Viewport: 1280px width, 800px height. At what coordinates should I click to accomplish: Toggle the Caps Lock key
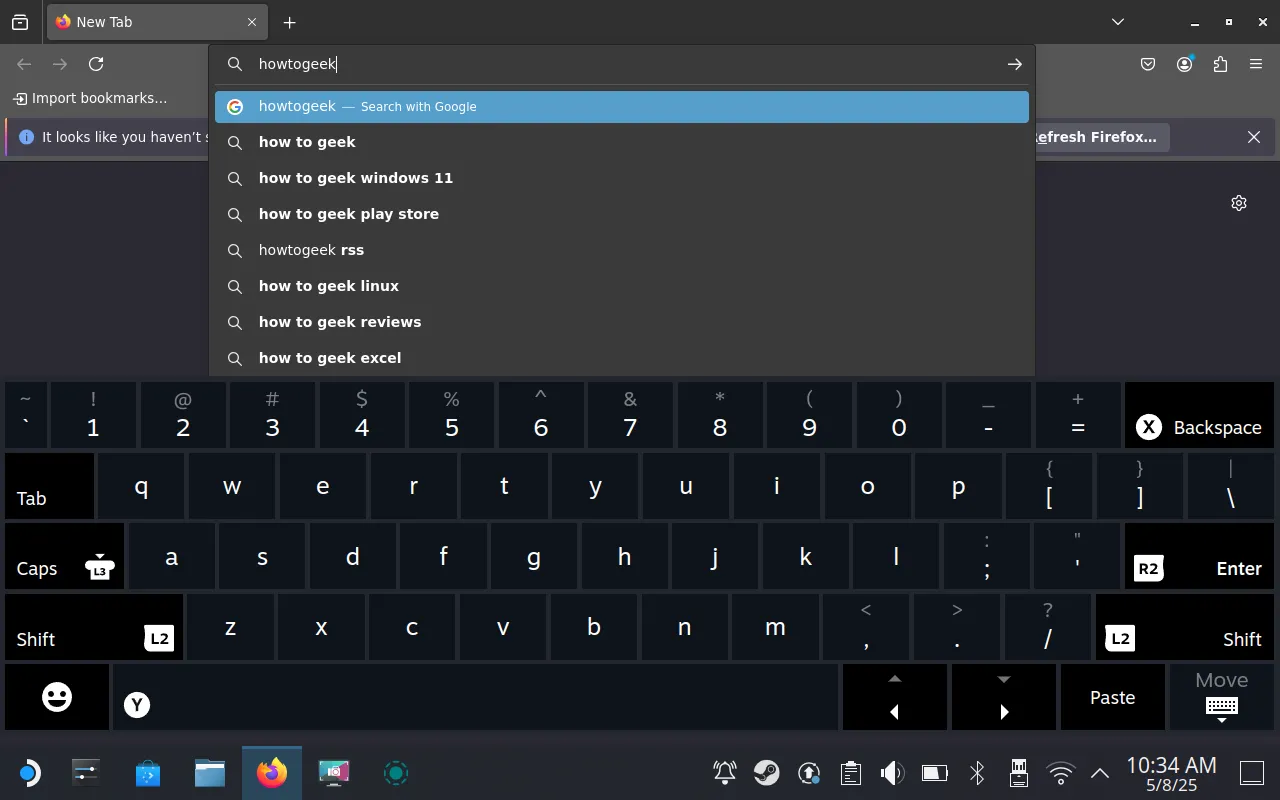(36, 568)
